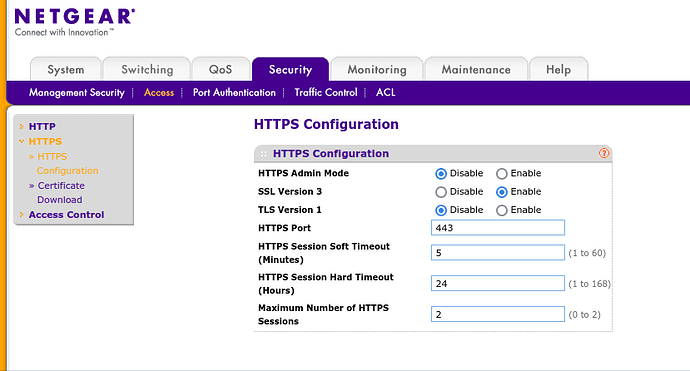Click the large HTTPS Configuration page heading
The width and height of the screenshot is (690, 371).
[x=326, y=124]
